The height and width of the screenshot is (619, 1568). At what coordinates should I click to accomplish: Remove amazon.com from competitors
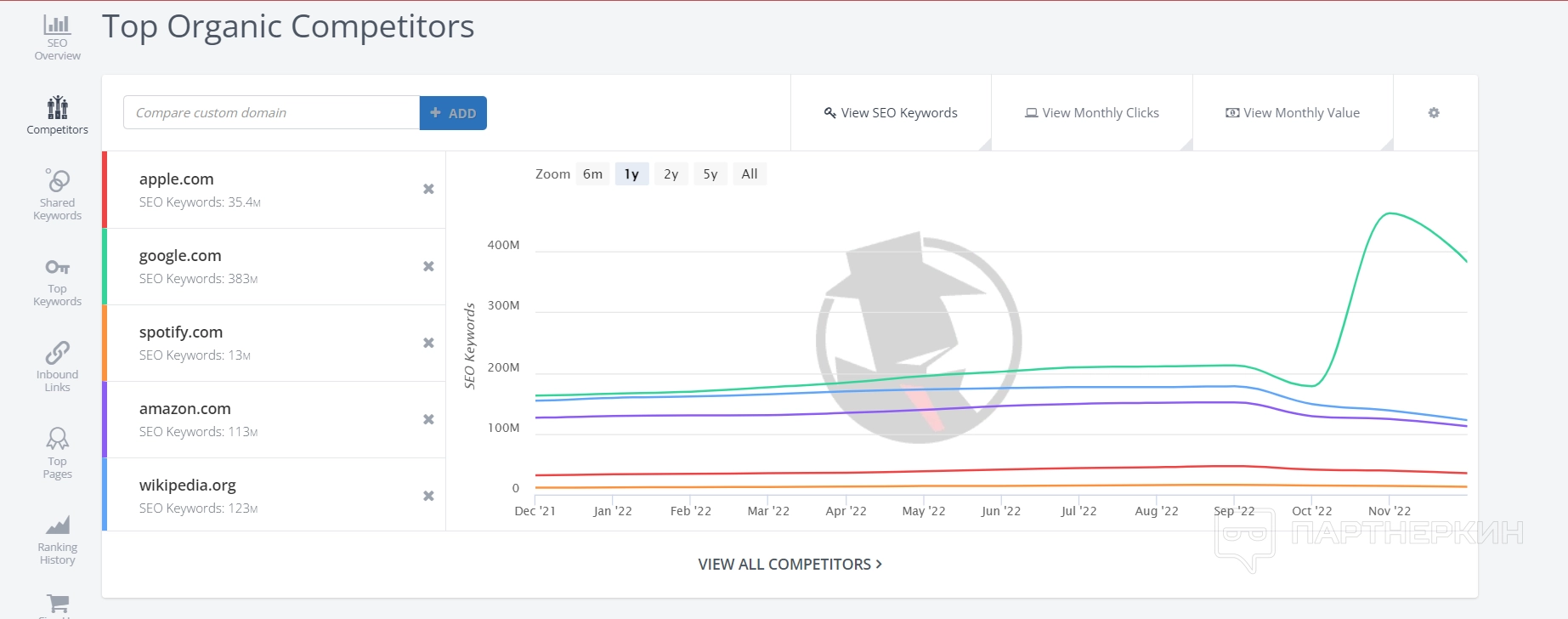point(428,419)
